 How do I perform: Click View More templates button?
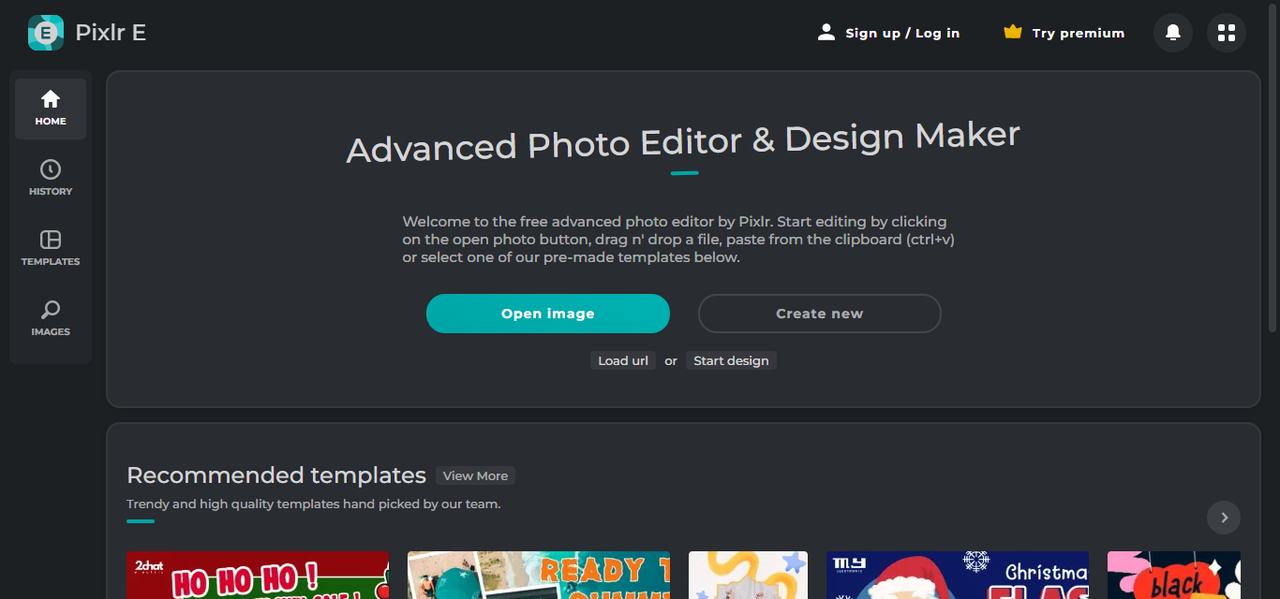475,476
